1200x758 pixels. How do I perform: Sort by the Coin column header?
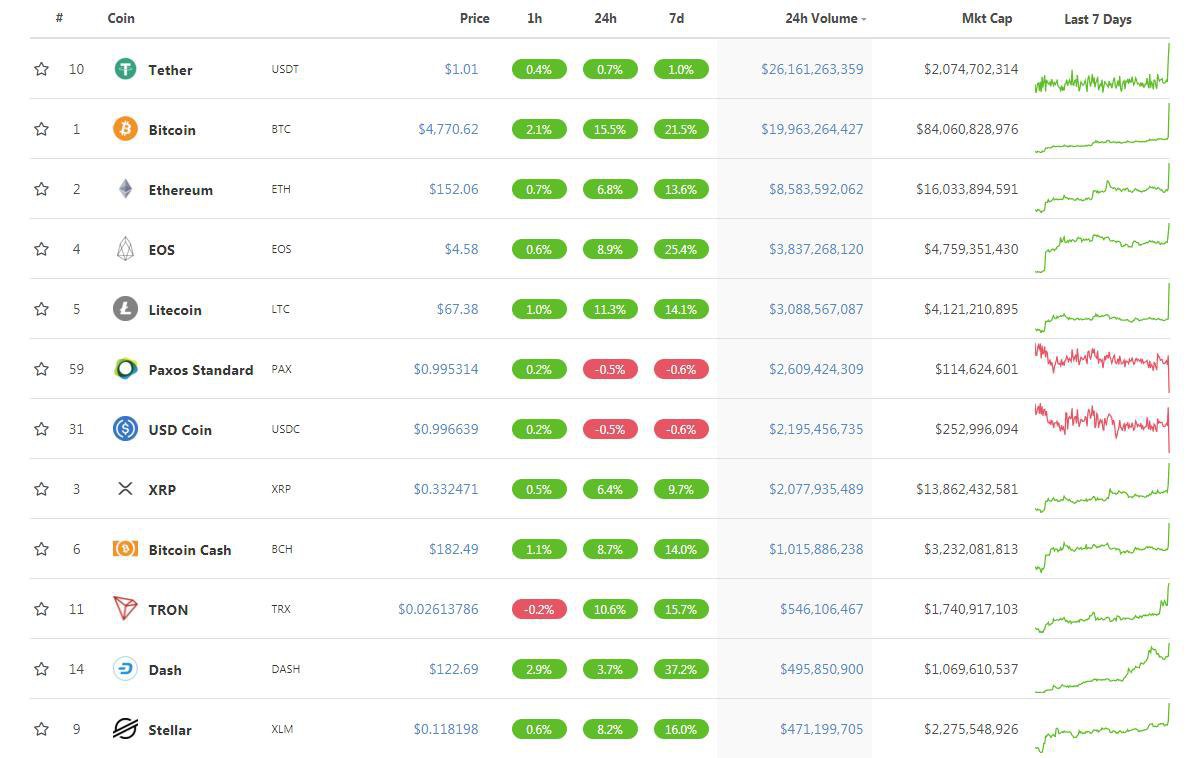(x=121, y=18)
